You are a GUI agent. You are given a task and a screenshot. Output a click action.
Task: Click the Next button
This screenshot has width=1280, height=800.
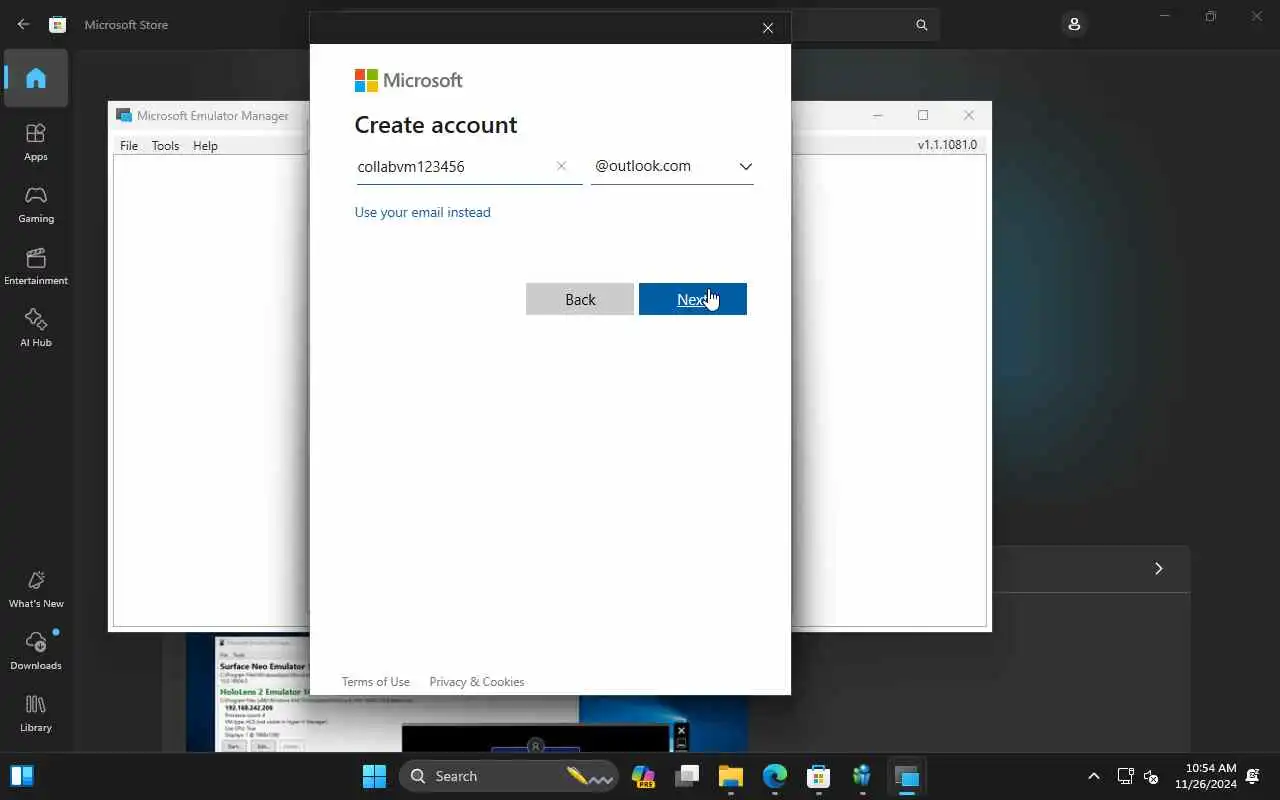[693, 299]
